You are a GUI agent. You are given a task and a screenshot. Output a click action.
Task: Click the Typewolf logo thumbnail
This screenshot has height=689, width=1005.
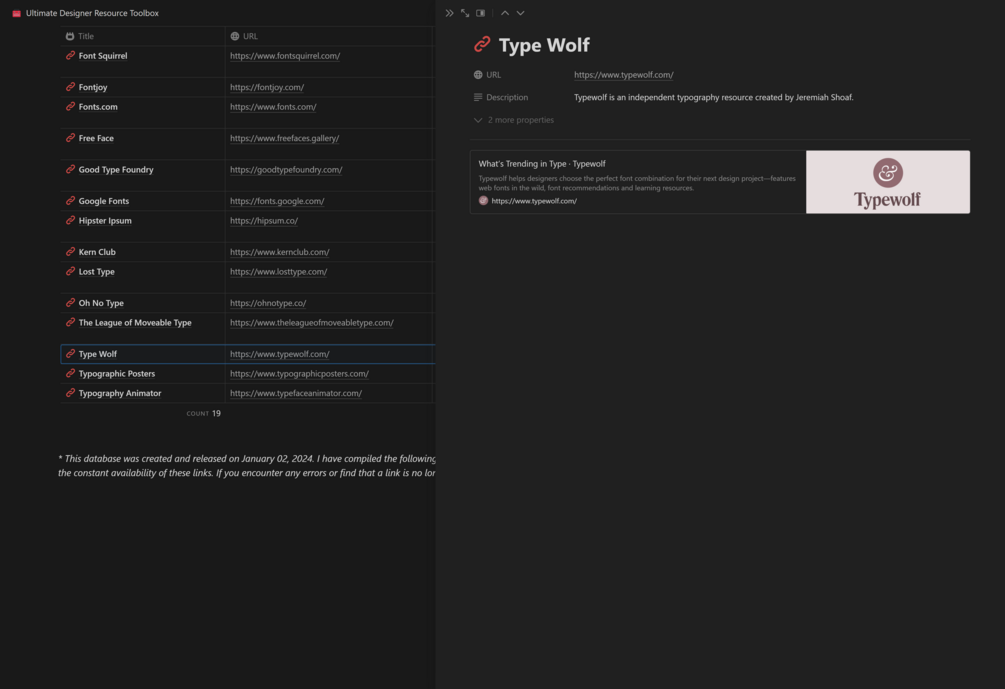coord(888,182)
